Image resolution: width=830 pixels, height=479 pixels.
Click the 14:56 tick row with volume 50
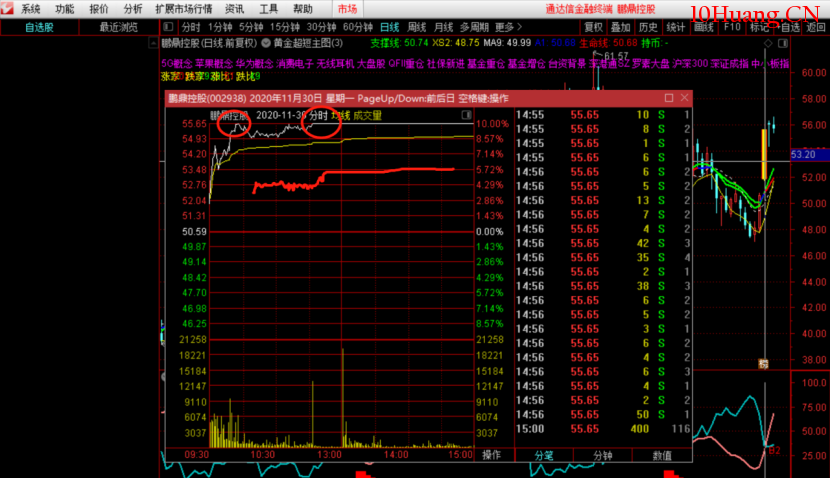point(603,414)
